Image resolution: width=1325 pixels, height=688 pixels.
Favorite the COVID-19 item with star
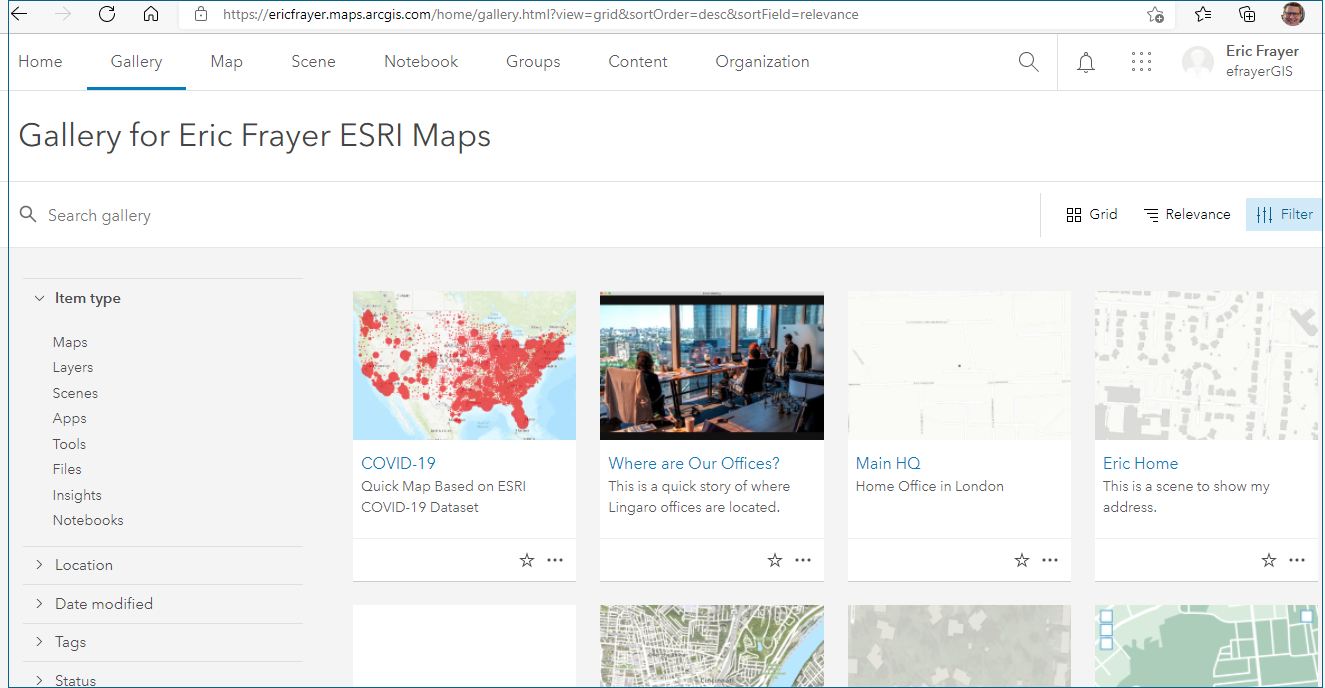point(527,561)
